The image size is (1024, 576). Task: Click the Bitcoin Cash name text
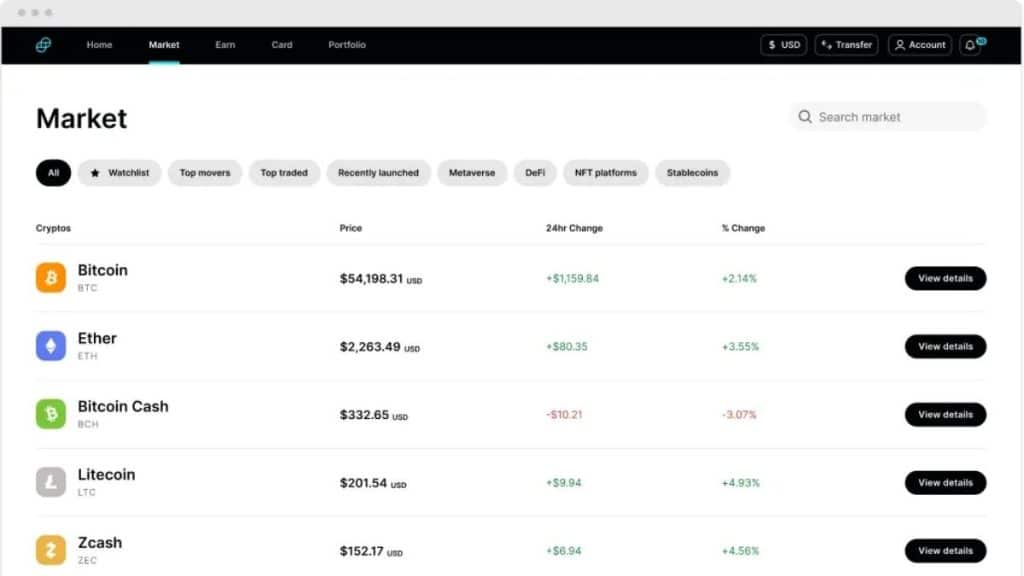click(123, 406)
